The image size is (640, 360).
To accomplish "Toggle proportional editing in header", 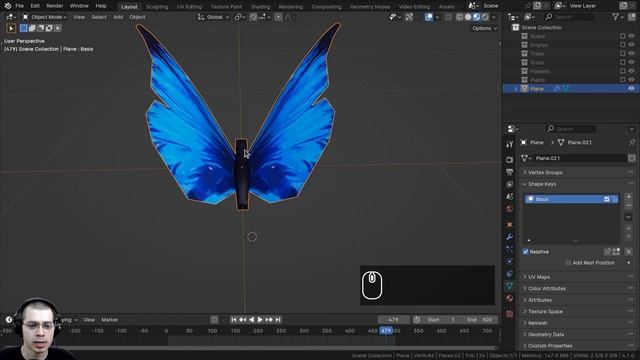I will (x=278, y=17).
